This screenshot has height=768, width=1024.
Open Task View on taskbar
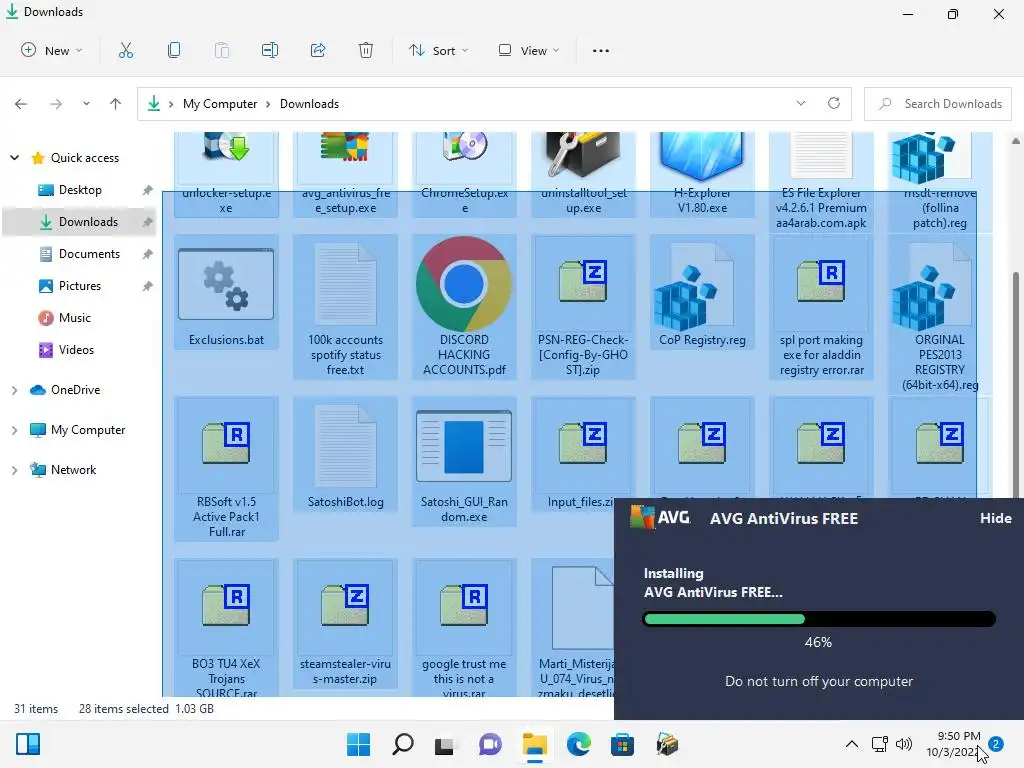click(446, 744)
